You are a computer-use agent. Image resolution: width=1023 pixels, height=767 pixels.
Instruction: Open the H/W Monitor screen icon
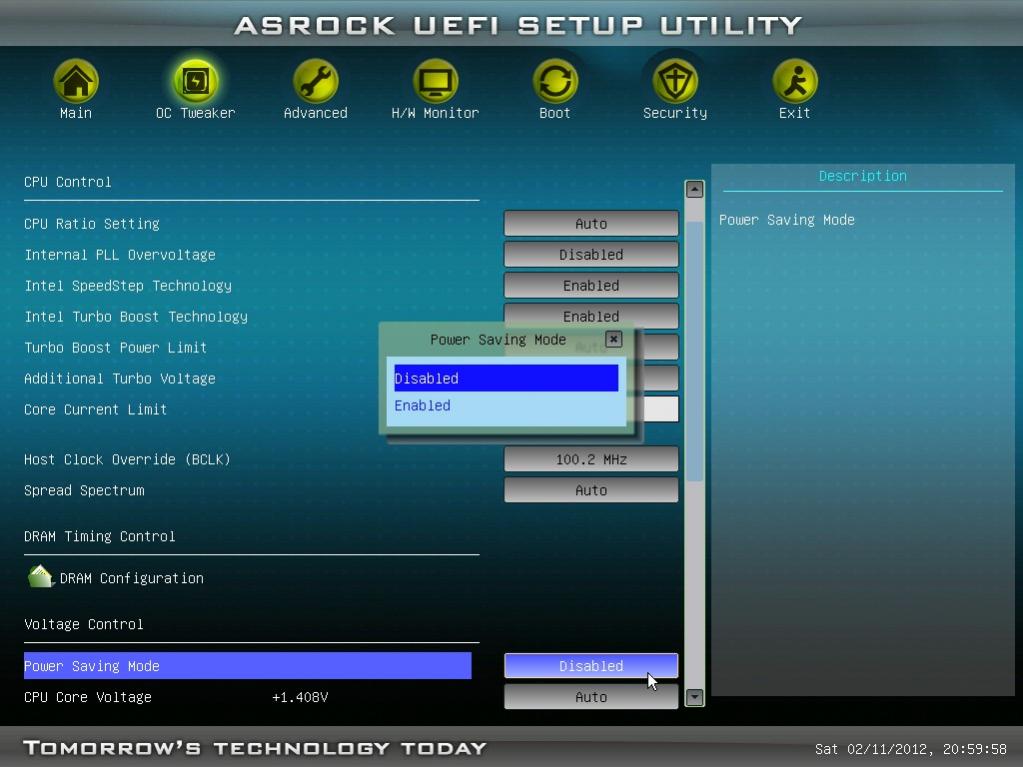435,82
